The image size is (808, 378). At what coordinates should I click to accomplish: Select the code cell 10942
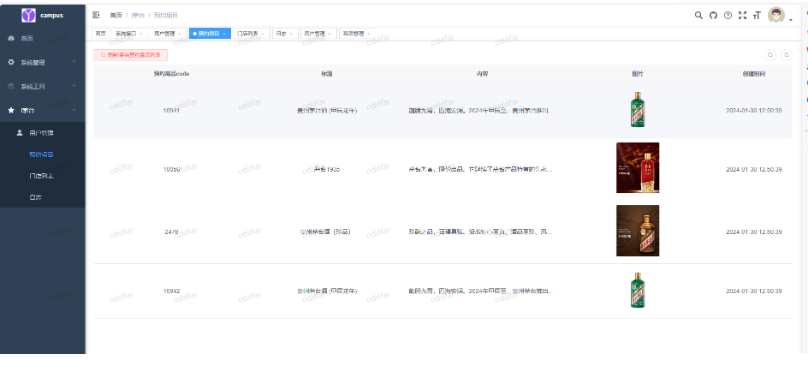(171, 291)
